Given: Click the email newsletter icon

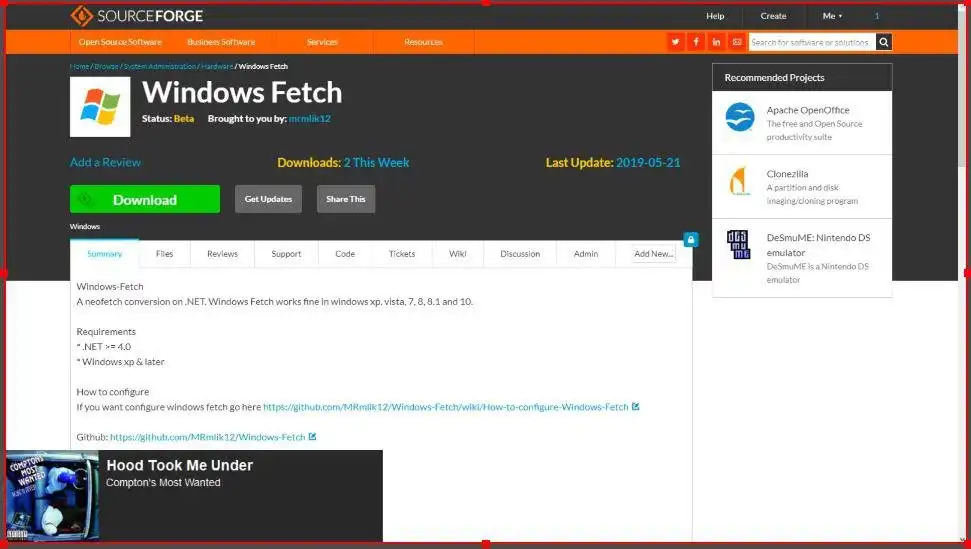Looking at the screenshot, I should (x=736, y=42).
